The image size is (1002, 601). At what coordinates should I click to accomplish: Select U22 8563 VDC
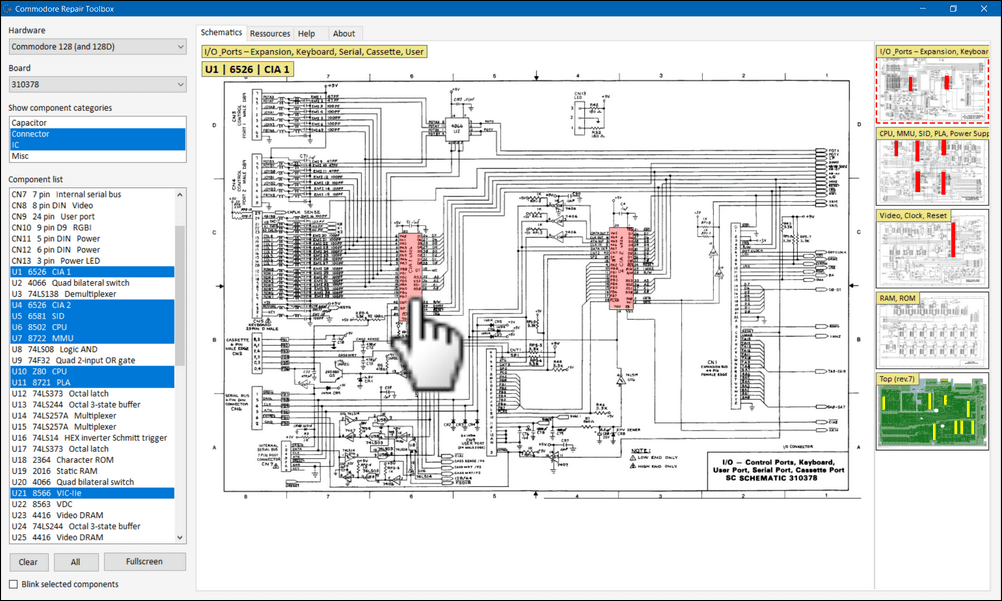[x=92, y=504]
